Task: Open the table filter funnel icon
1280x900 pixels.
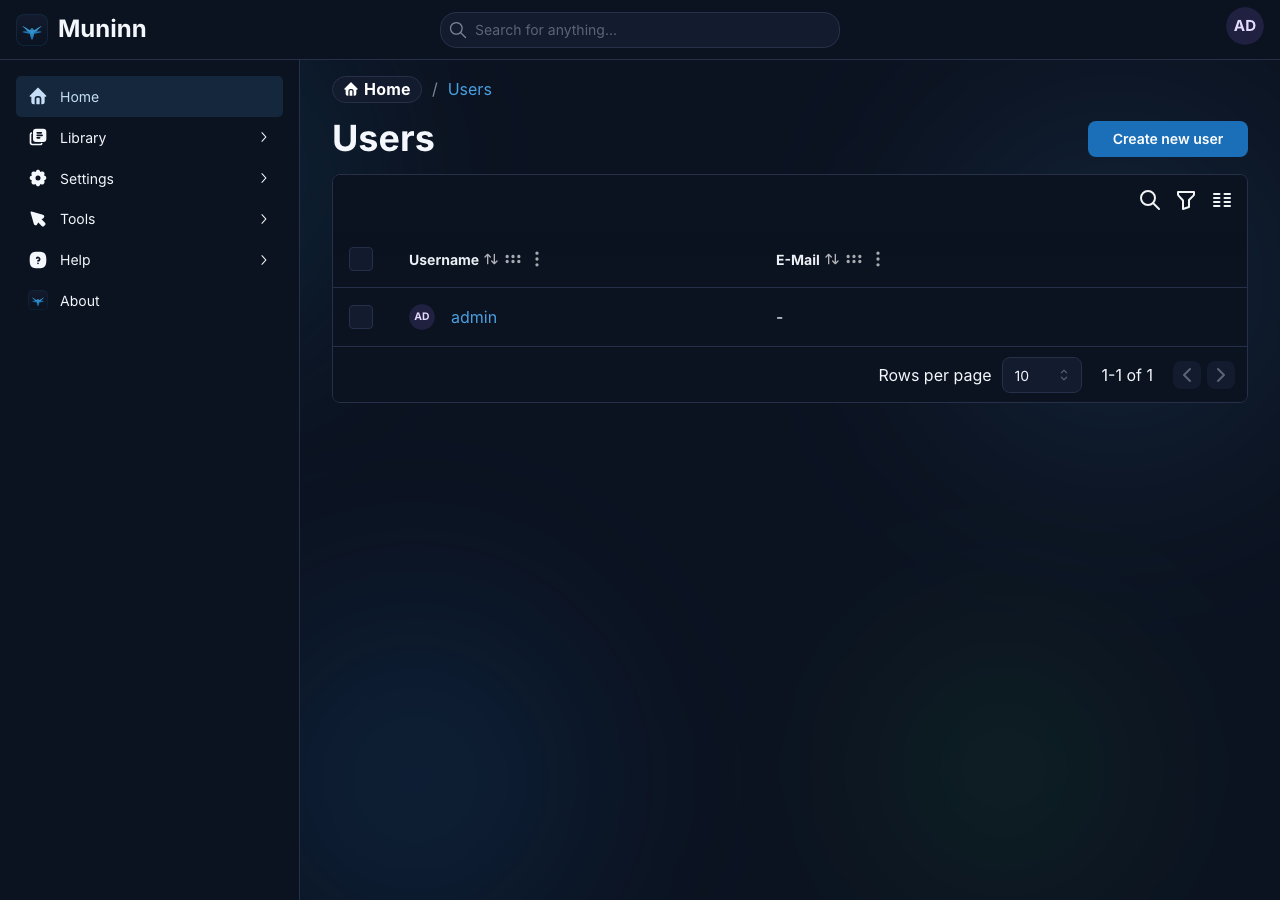Action: [1186, 200]
